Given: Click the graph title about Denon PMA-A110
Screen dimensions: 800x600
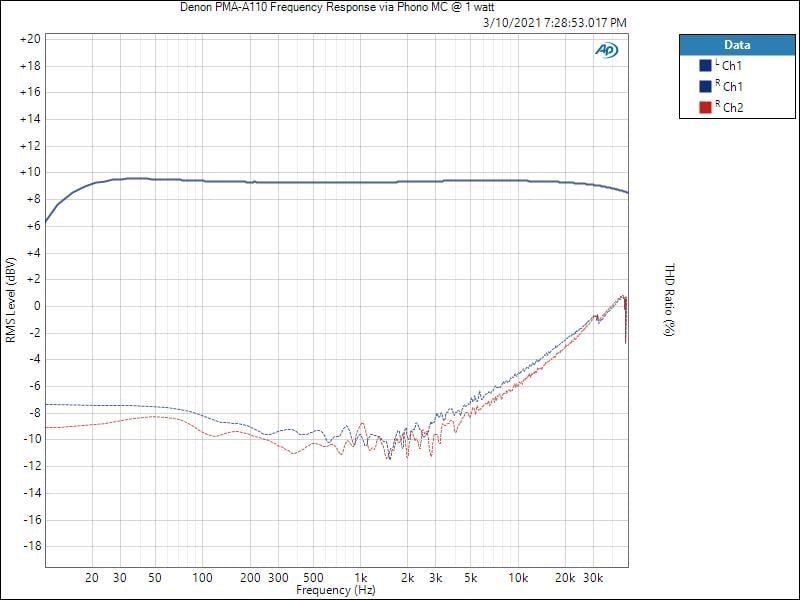Looking at the screenshot, I should point(336,7).
